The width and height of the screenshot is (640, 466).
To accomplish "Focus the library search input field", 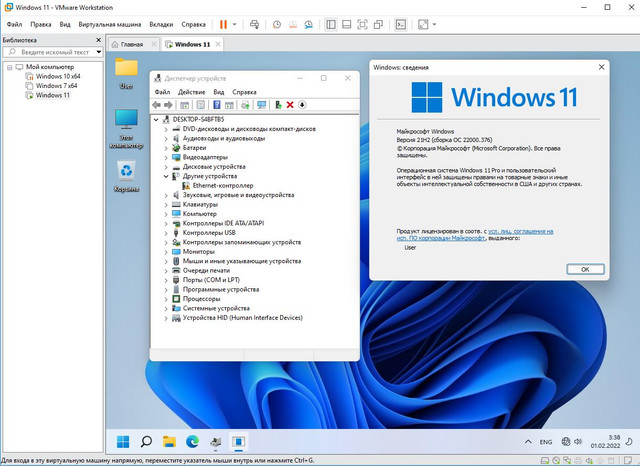I will pyautogui.click(x=53, y=52).
